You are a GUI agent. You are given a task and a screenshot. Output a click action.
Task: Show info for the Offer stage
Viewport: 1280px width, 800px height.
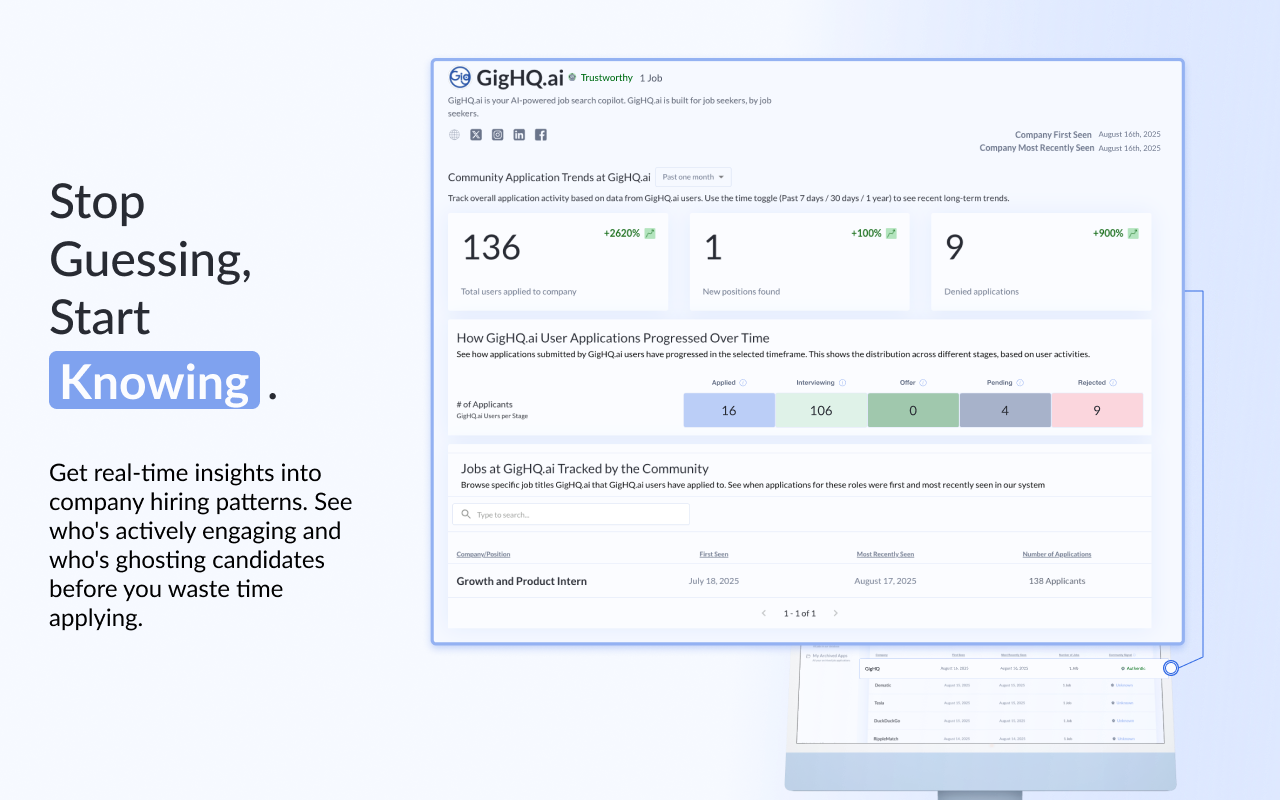point(923,383)
